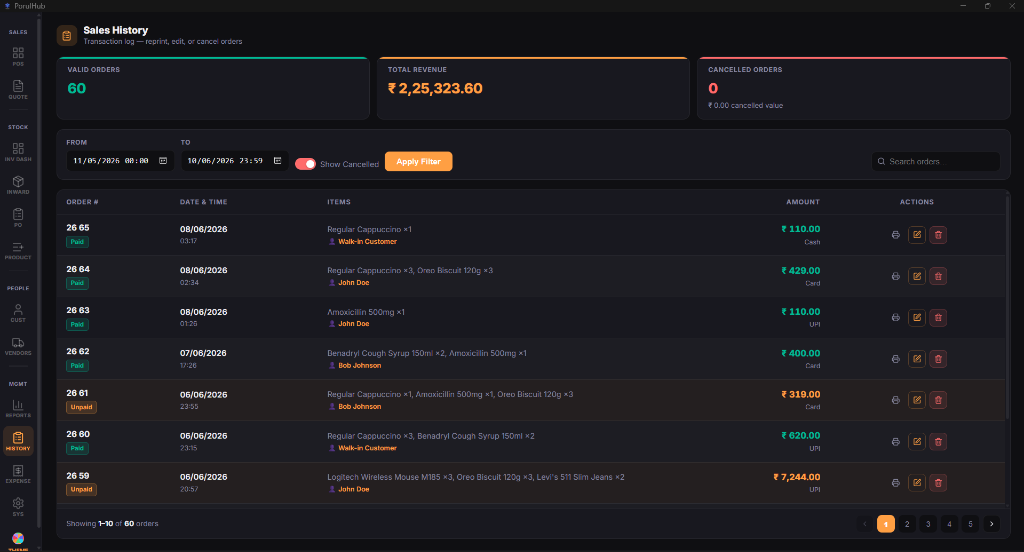1024x552 pixels.
Task: Click the To date input field
Action: (x=234, y=161)
